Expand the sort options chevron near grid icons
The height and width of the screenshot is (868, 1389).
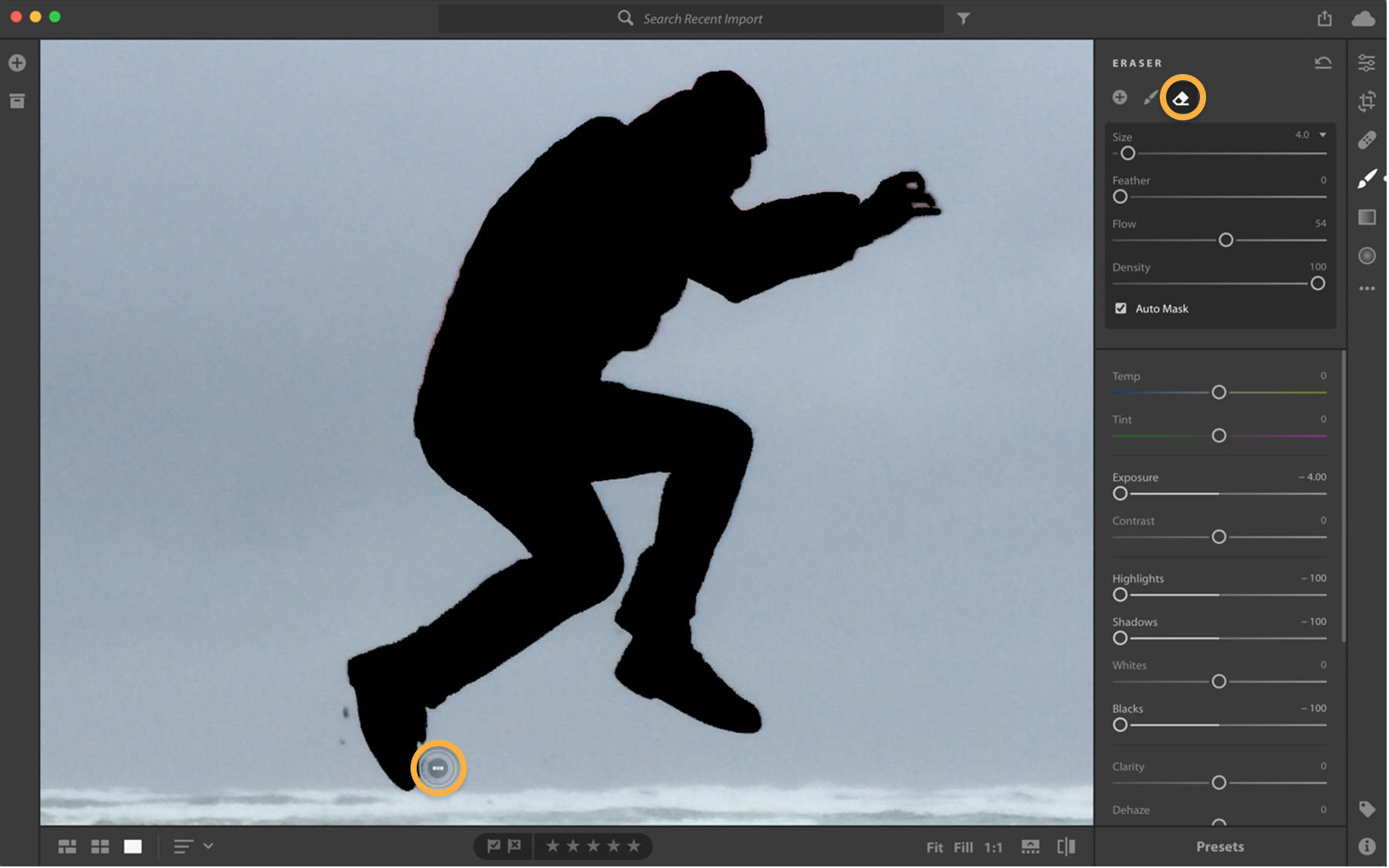point(207,846)
